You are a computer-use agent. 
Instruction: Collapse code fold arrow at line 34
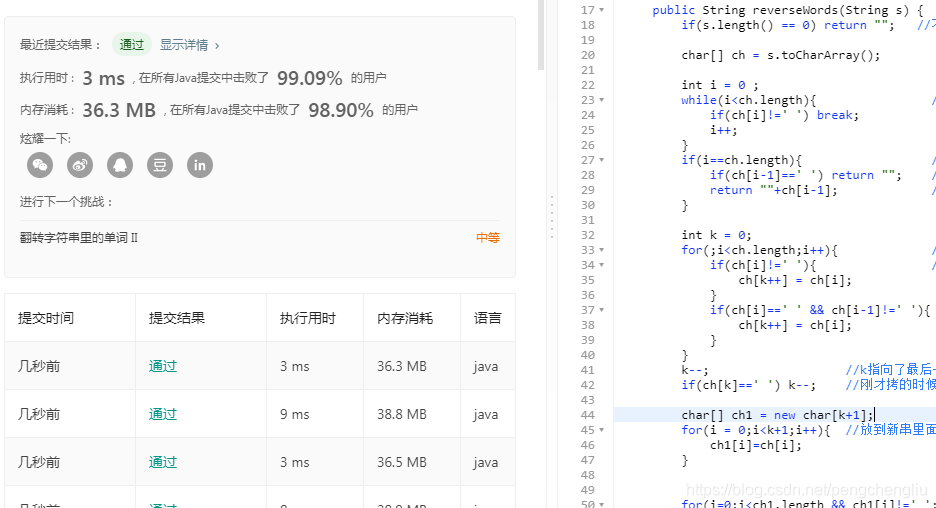click(602, 265)
